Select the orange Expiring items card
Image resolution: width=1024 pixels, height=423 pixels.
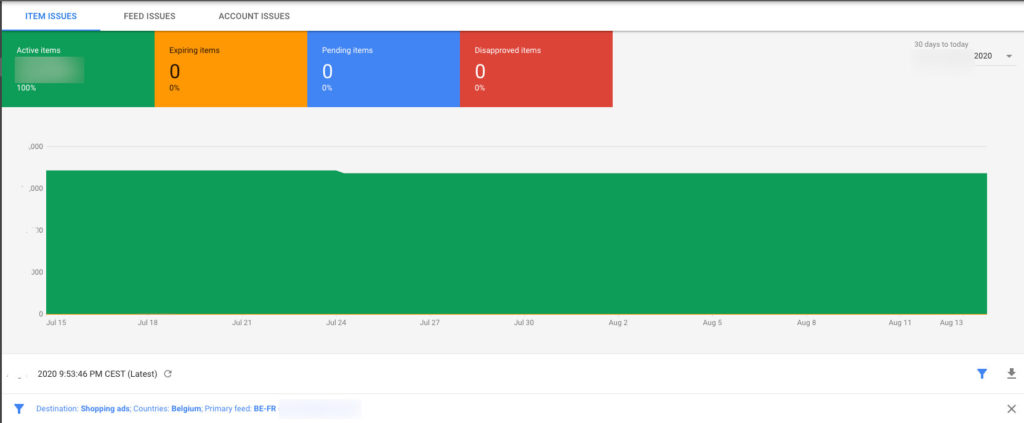tap(230, 69)
